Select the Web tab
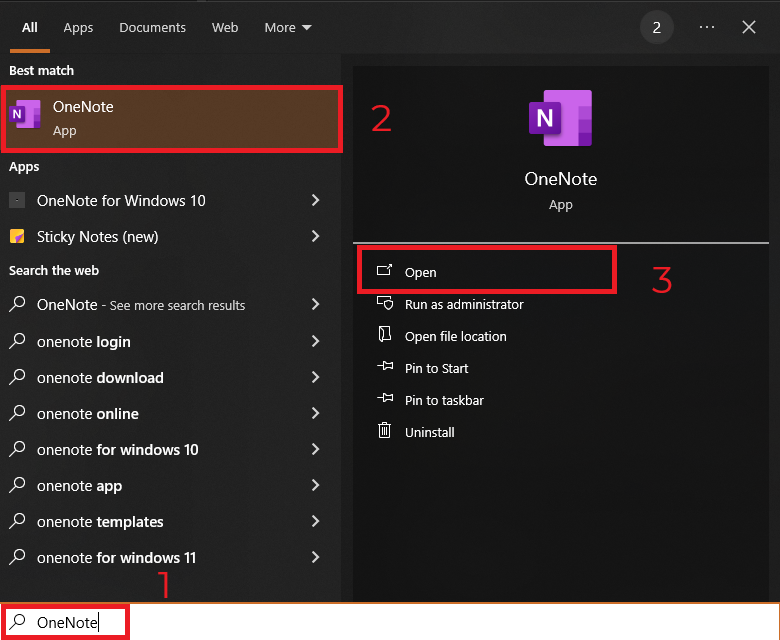The height and width of the screenshot is (640, 780). (225, 27)
